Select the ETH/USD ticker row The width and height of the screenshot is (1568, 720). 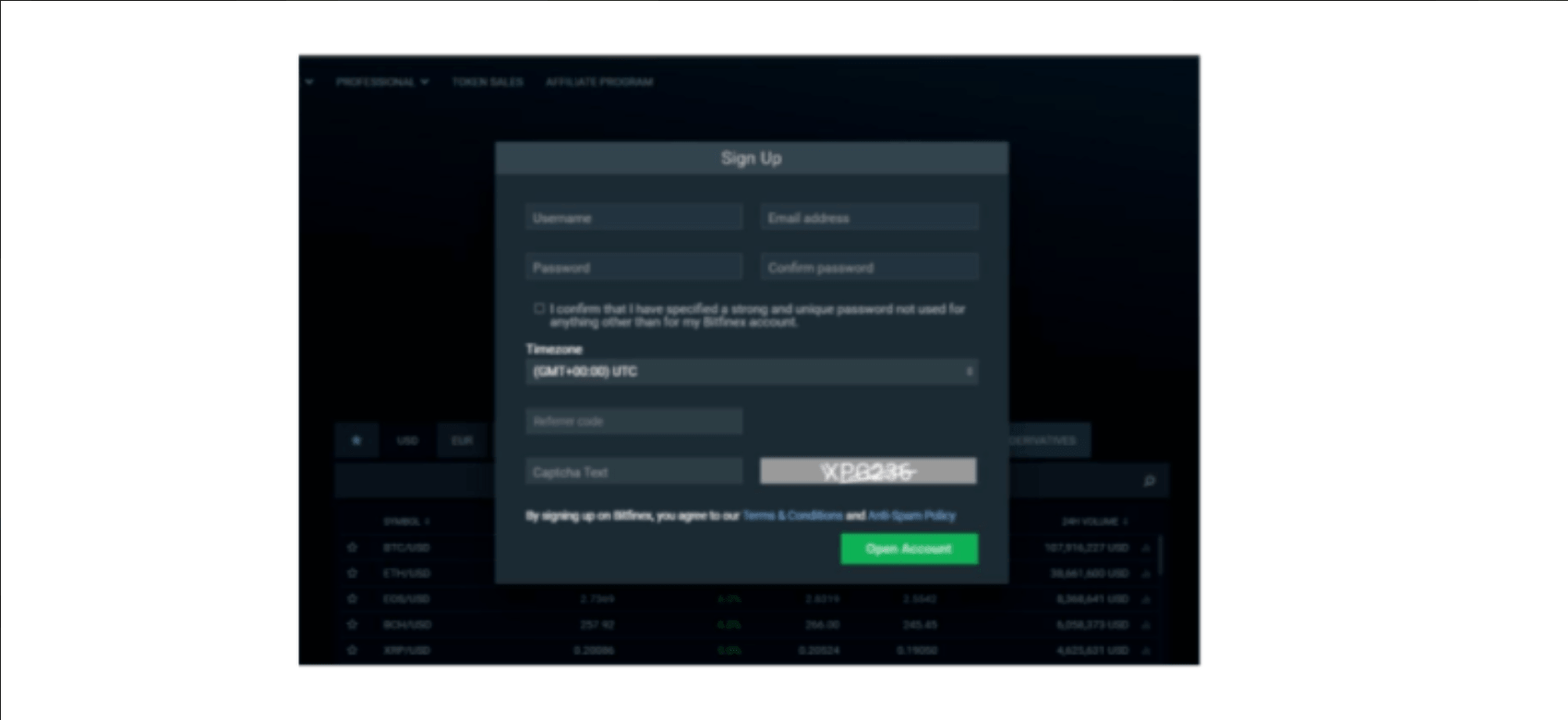(x=746, y=573)
